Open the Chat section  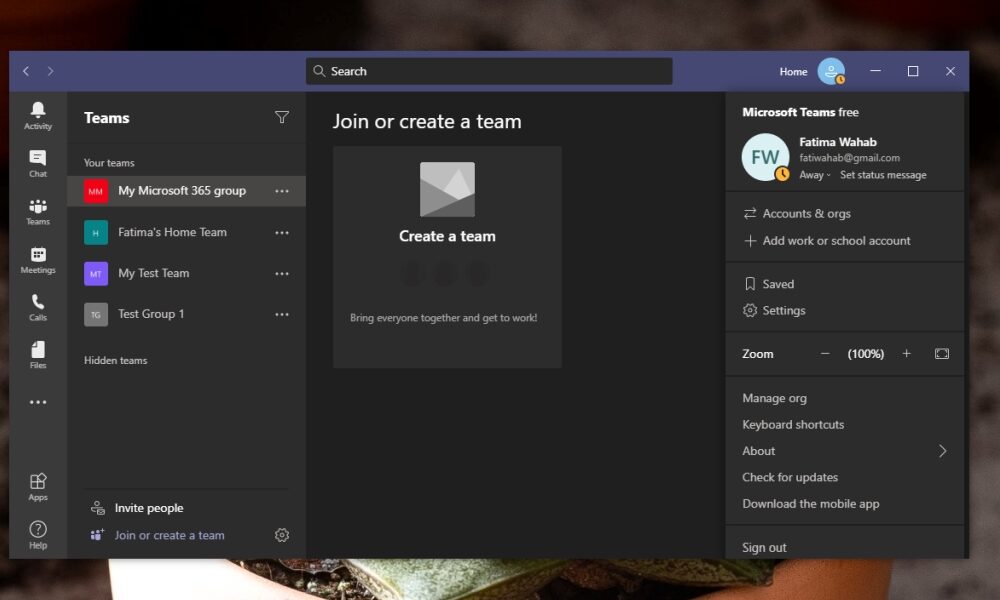tap(37, 163)
